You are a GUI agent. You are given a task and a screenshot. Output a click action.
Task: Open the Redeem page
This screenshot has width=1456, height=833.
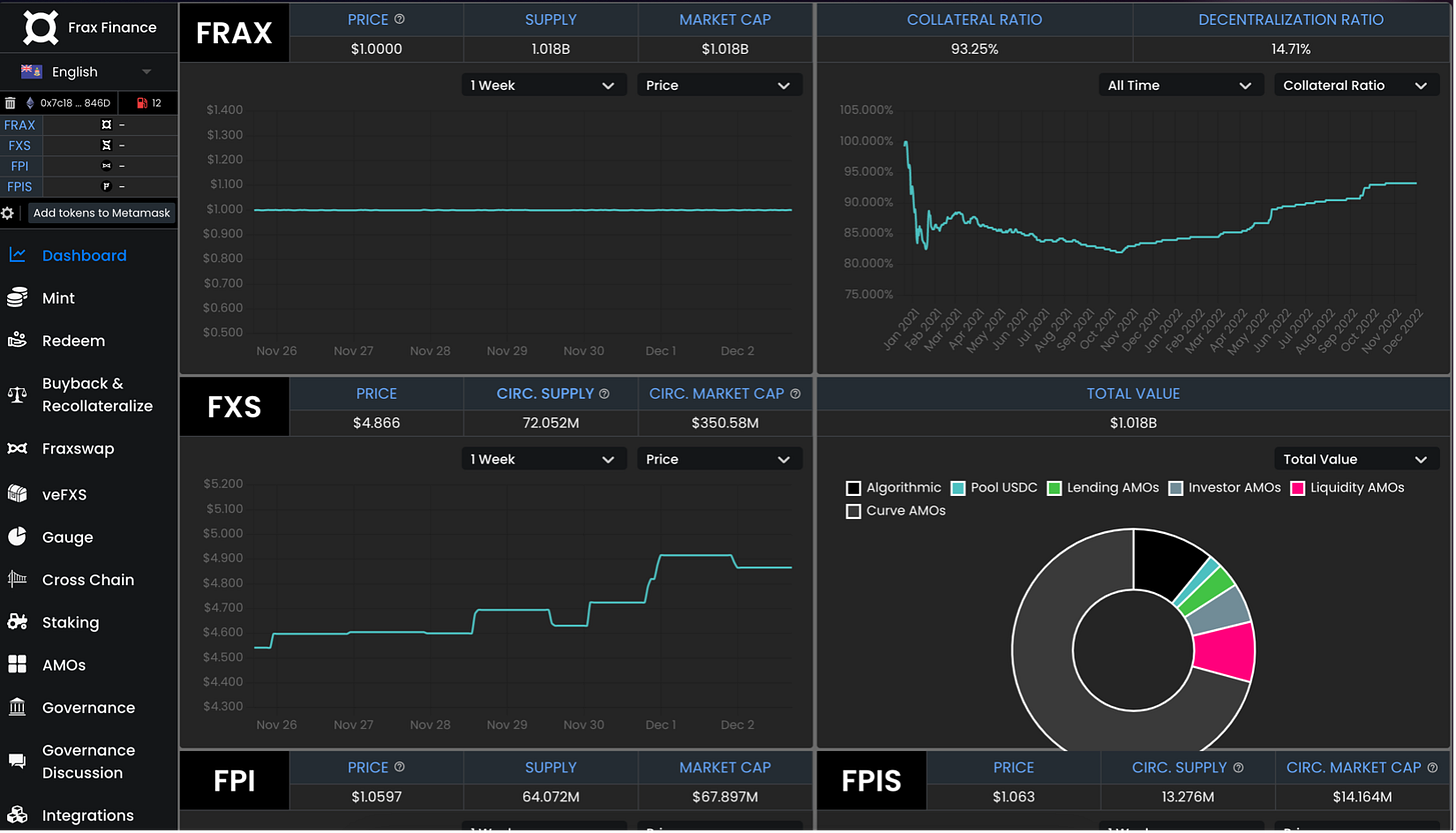pyautogui.click(x=73, y=341)
